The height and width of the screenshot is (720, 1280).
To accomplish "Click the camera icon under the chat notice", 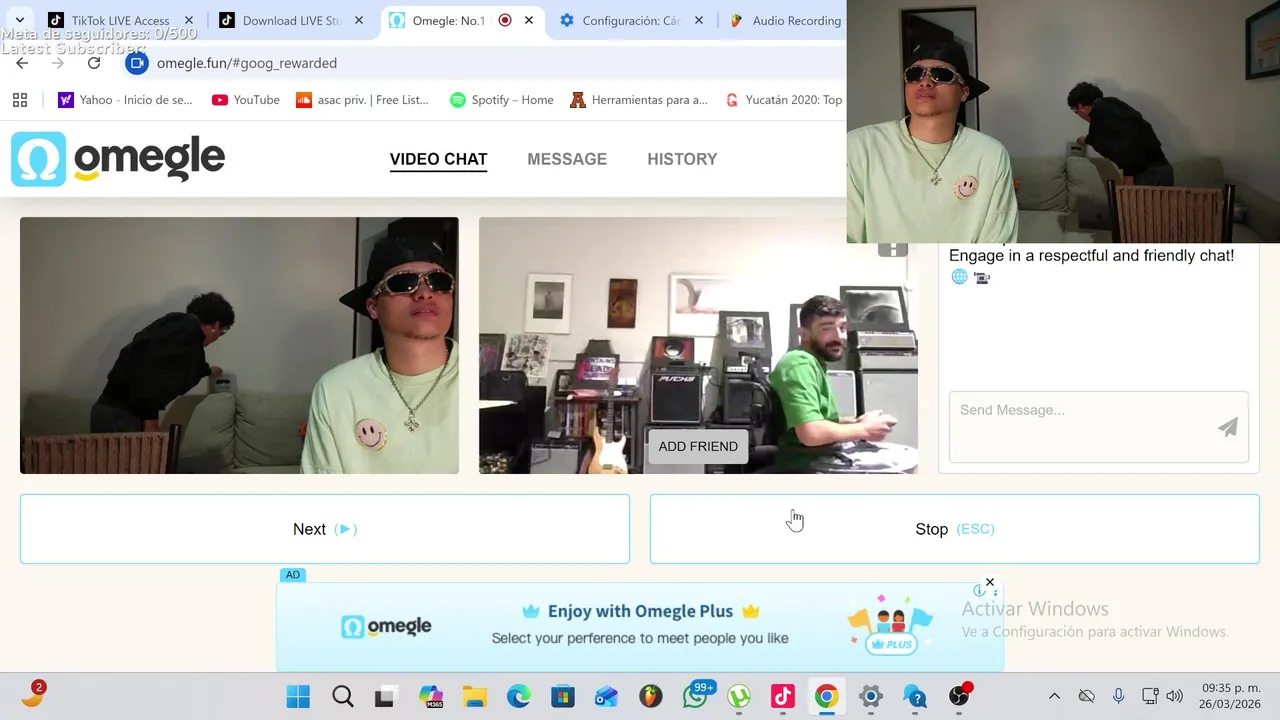I will [x=981, y=277].
